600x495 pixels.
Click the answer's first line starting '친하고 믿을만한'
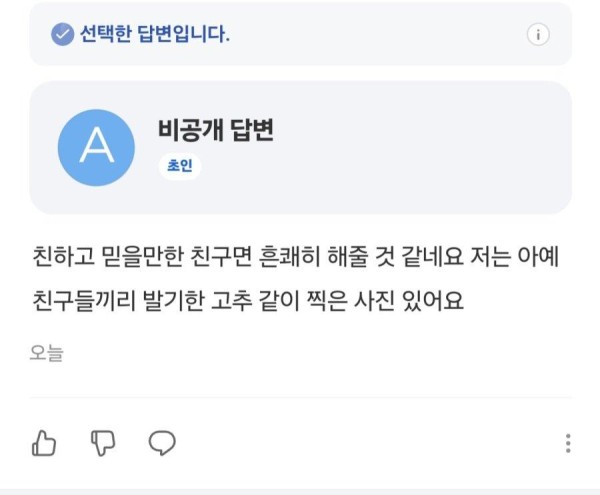click(296, 256)
